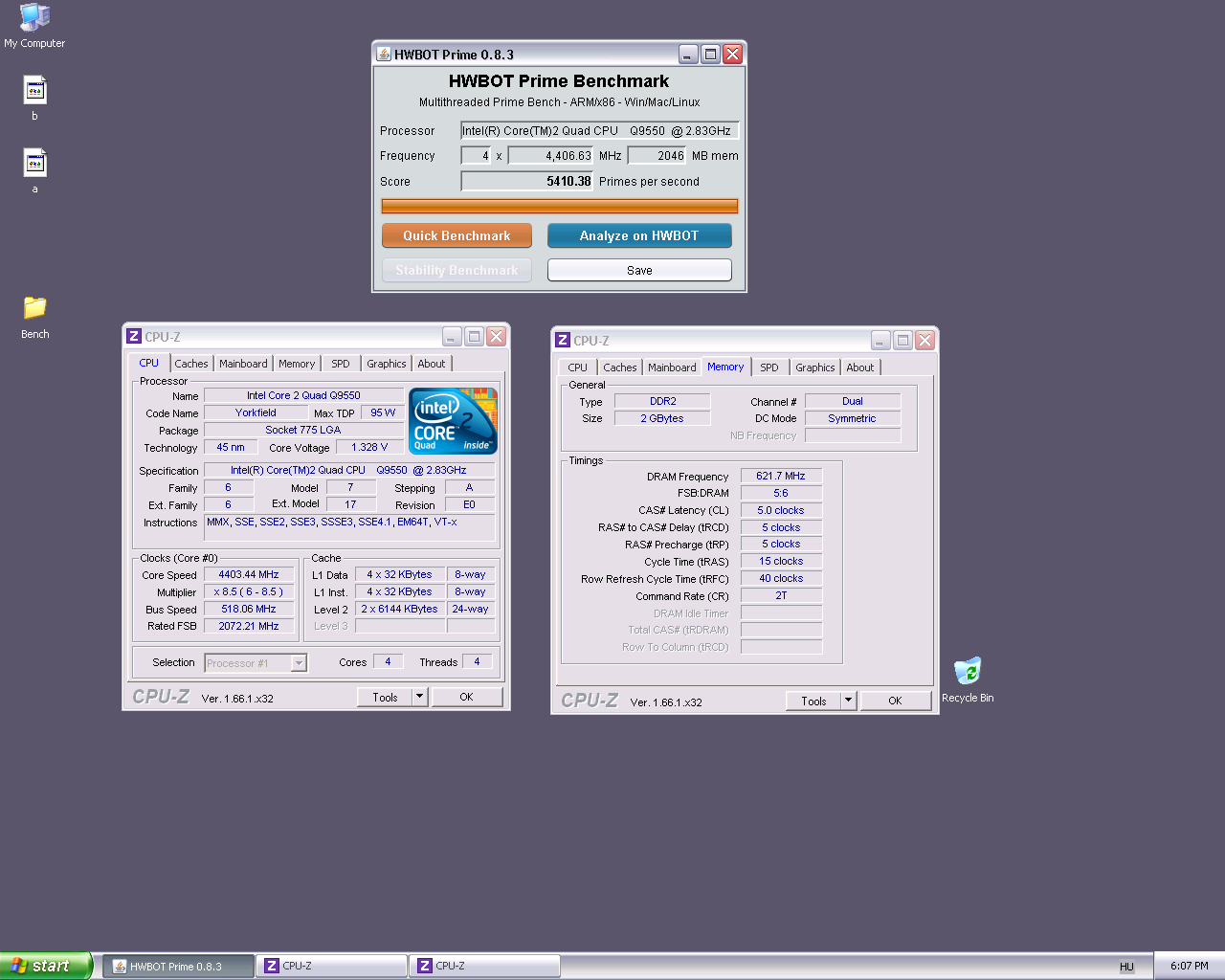The height and width of the screenshot is (980, 1225).
Task: Click the Save button in HWBOT Prime
Action: (639, 271)
